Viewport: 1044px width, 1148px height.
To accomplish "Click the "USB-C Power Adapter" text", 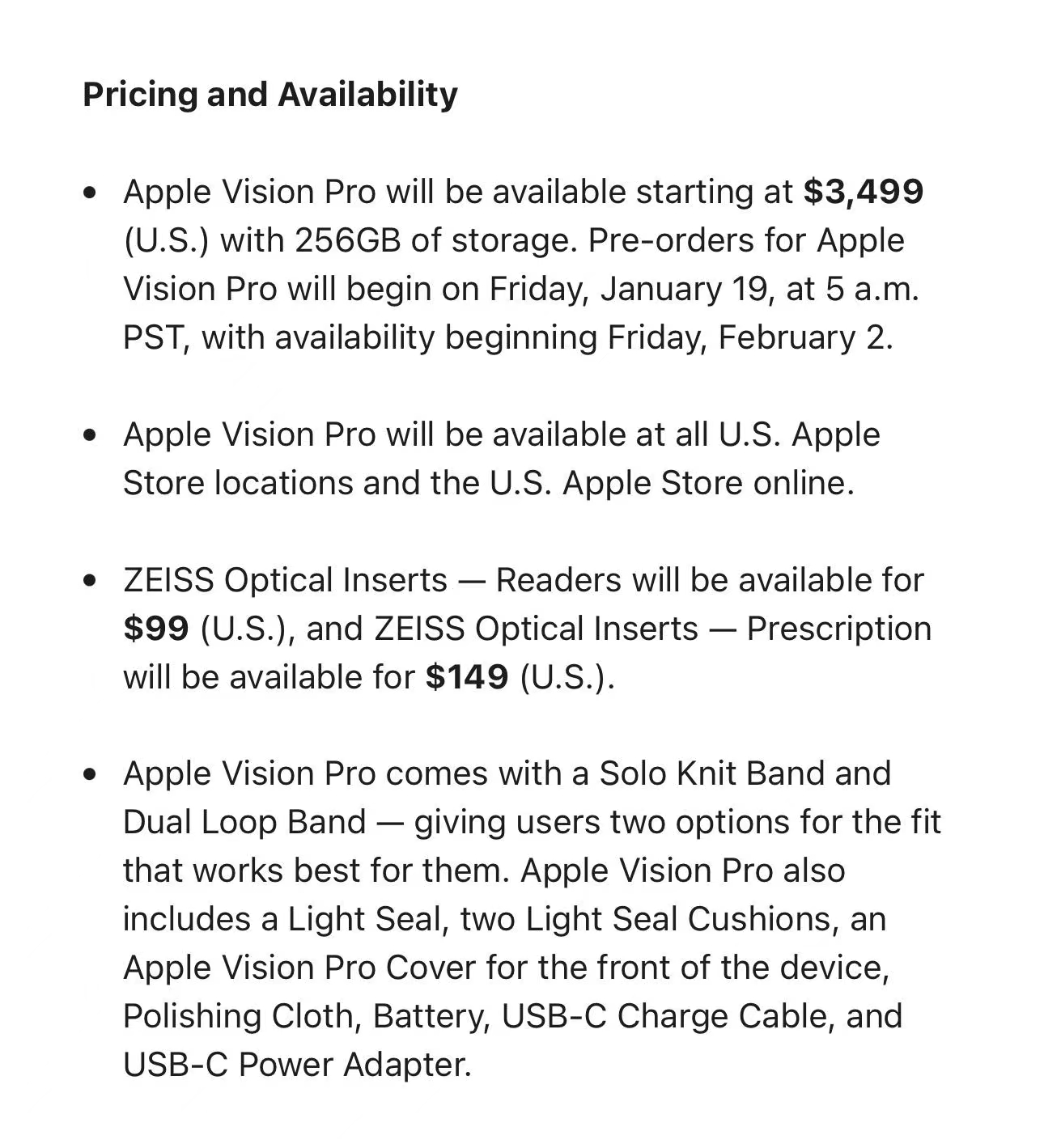I will (295, 1065).
